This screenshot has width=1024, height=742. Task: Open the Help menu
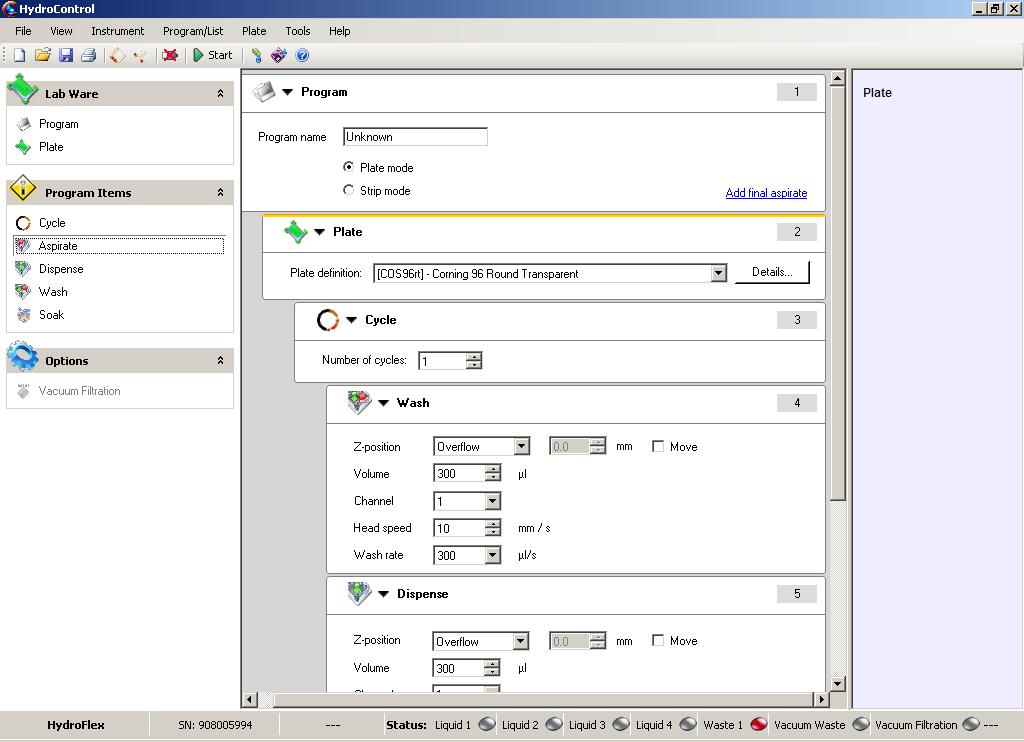point(340,31)
